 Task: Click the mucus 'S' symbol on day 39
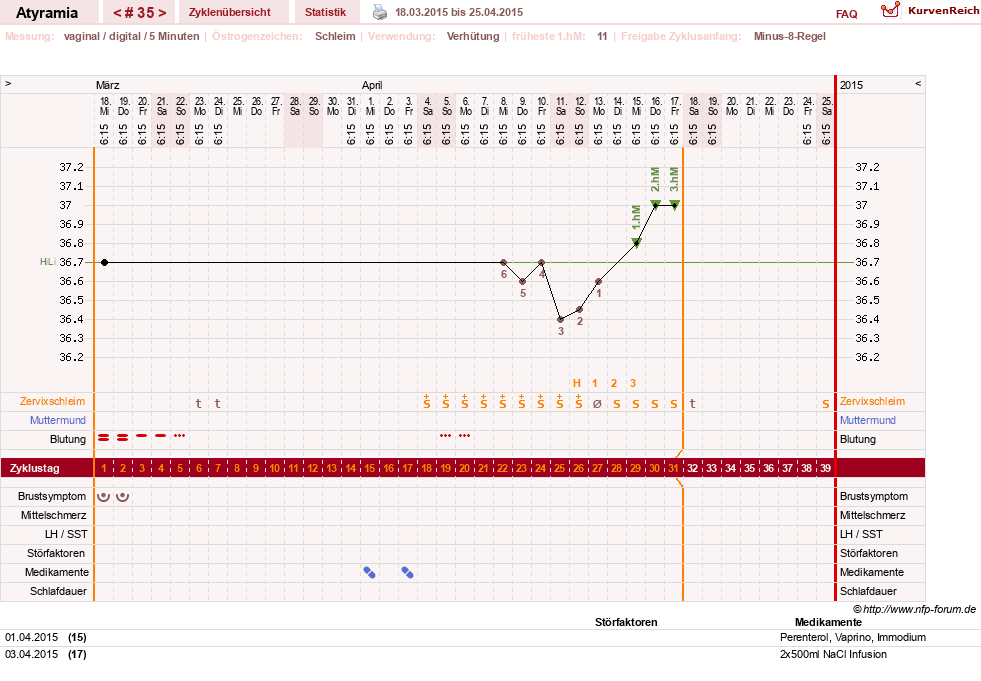826,404
